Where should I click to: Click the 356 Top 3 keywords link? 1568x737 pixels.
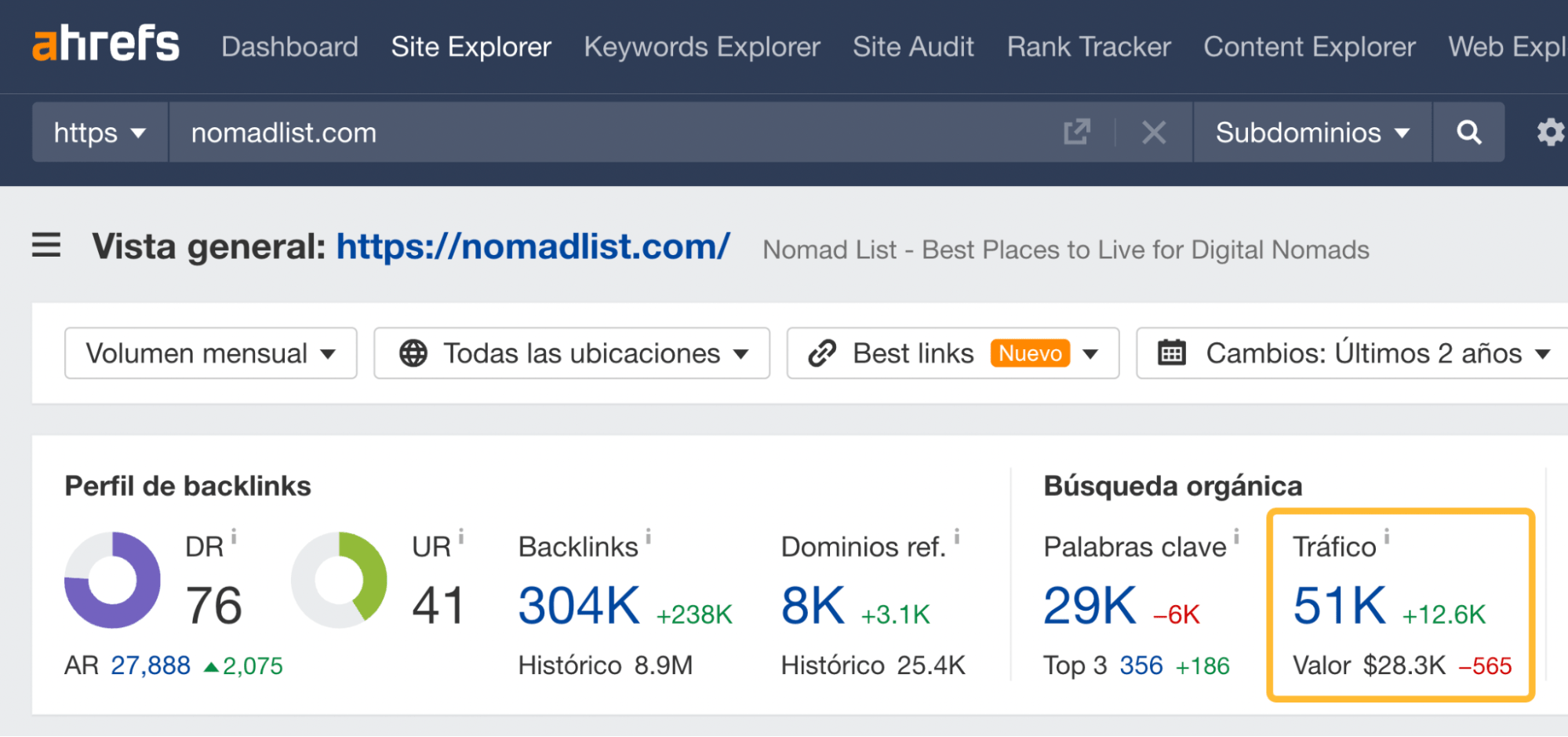(x=1143, y=665)
